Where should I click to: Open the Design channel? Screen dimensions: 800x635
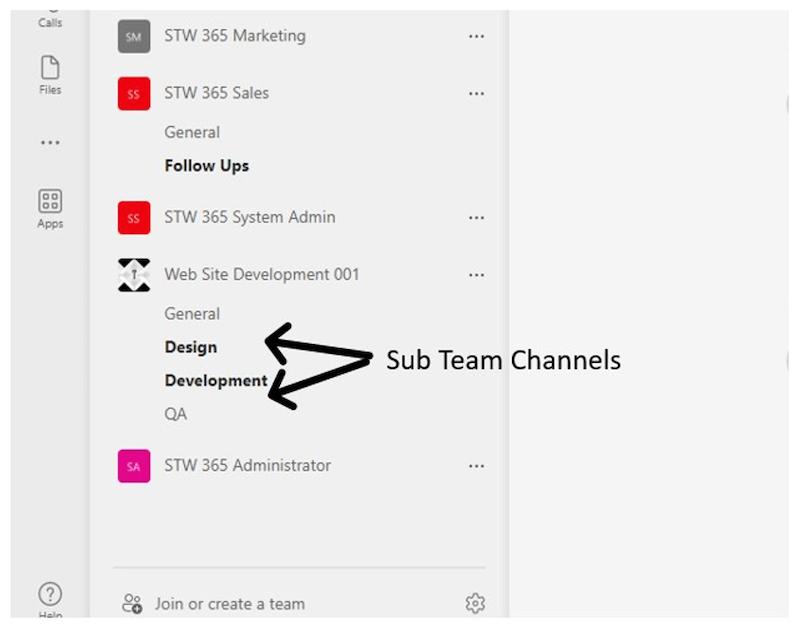190,347
